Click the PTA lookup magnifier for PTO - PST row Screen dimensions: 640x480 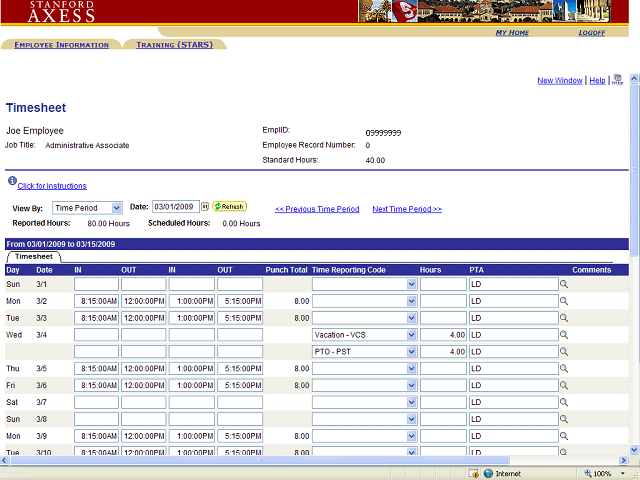564,352
